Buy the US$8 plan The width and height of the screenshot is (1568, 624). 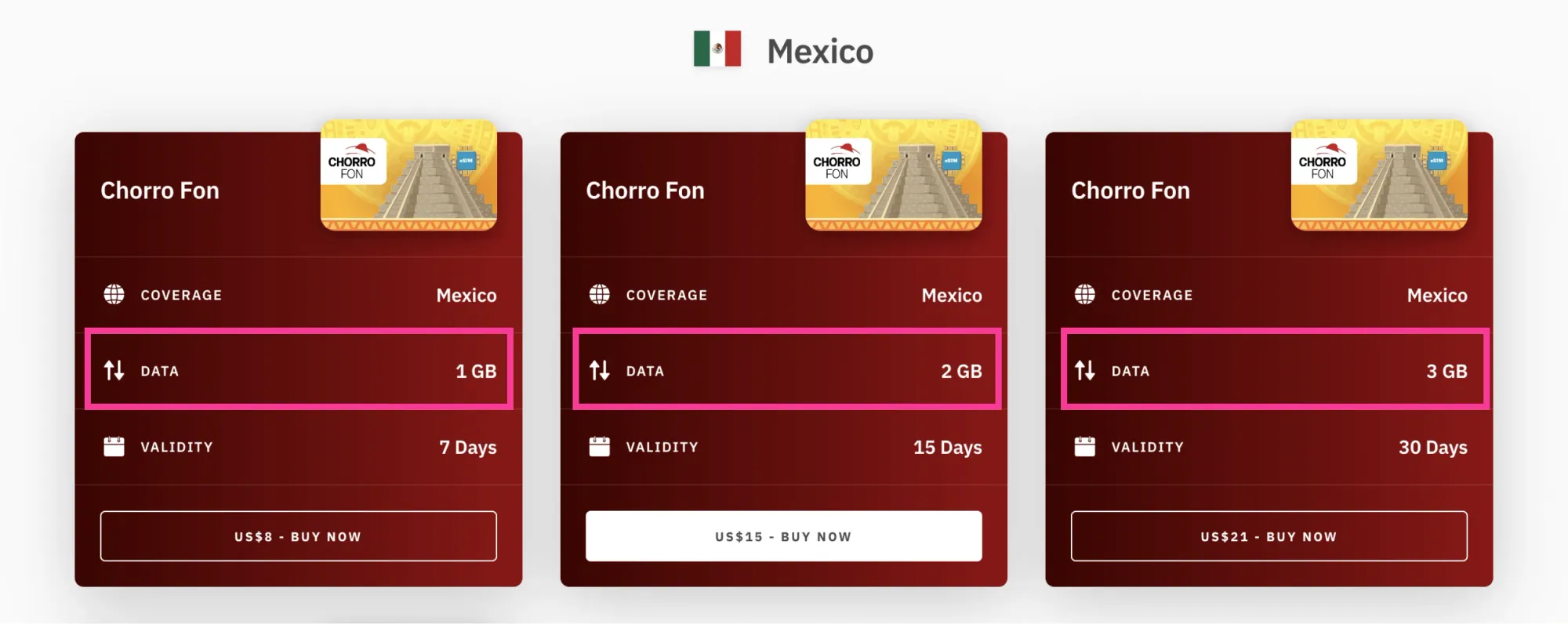click(x=298, y=536)
